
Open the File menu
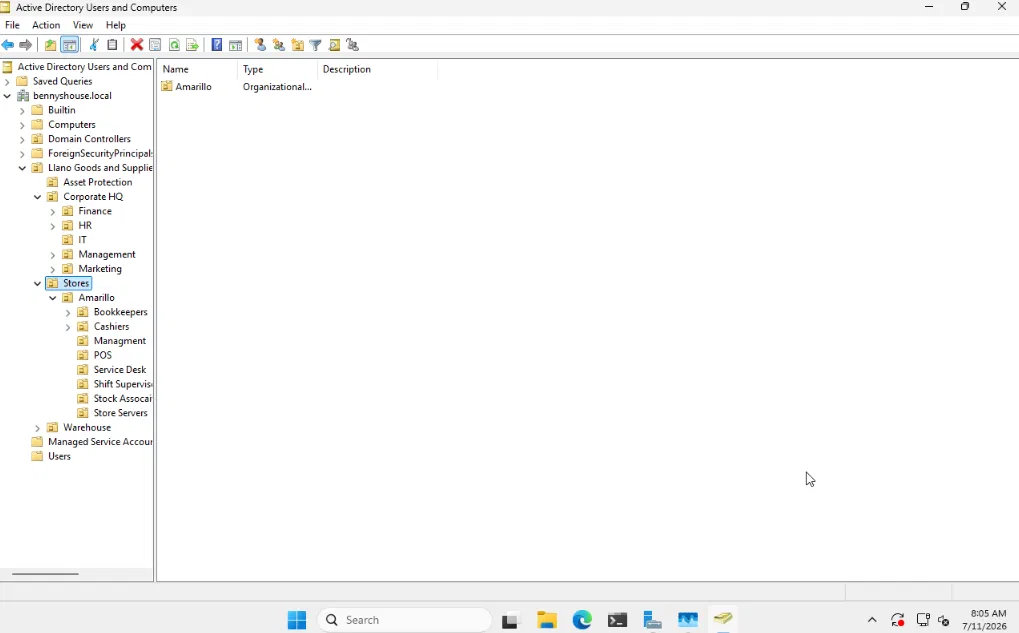pyautogui.click(x=12, y=25)
